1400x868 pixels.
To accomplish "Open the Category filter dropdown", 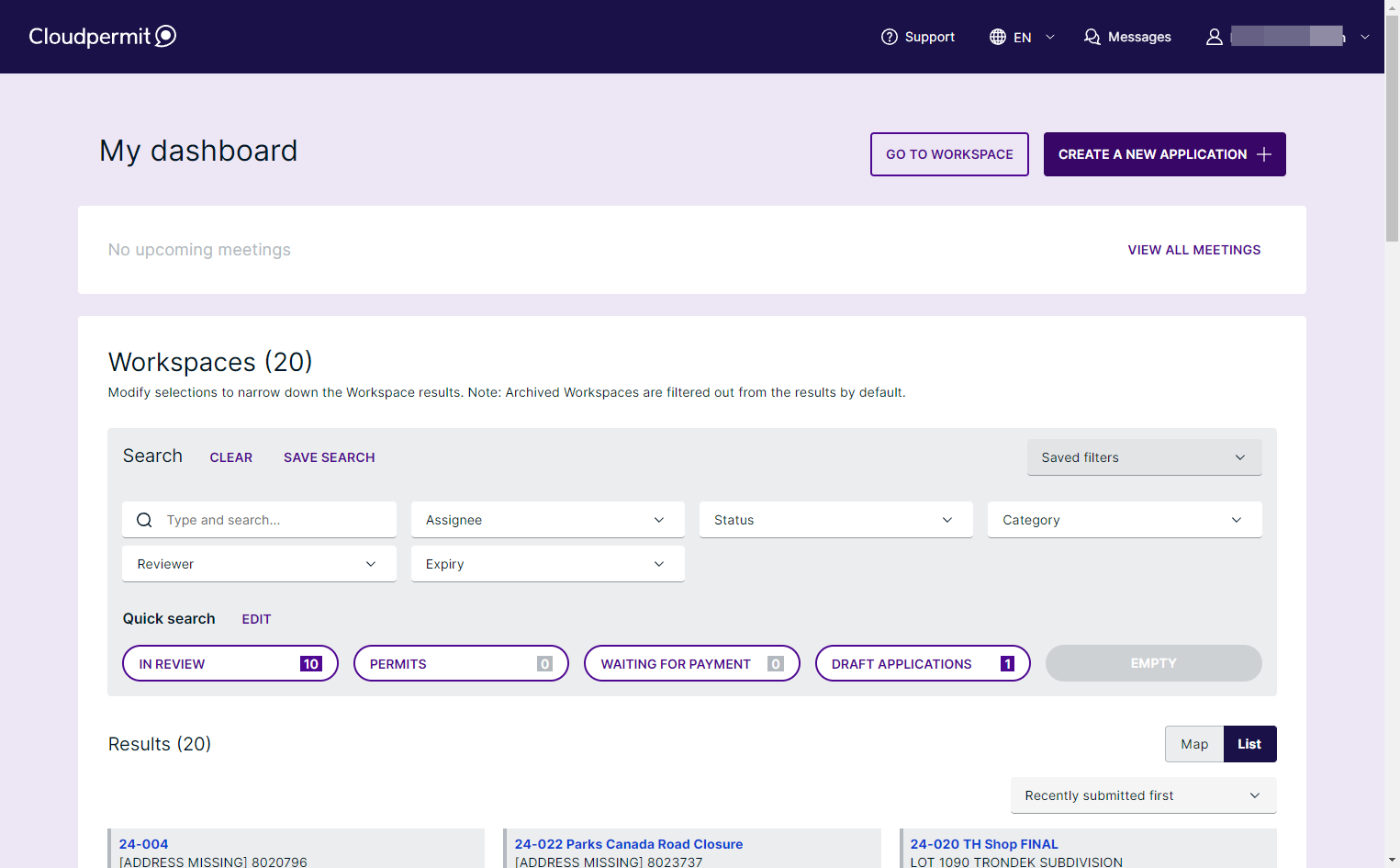I will tap(1125, 520).
